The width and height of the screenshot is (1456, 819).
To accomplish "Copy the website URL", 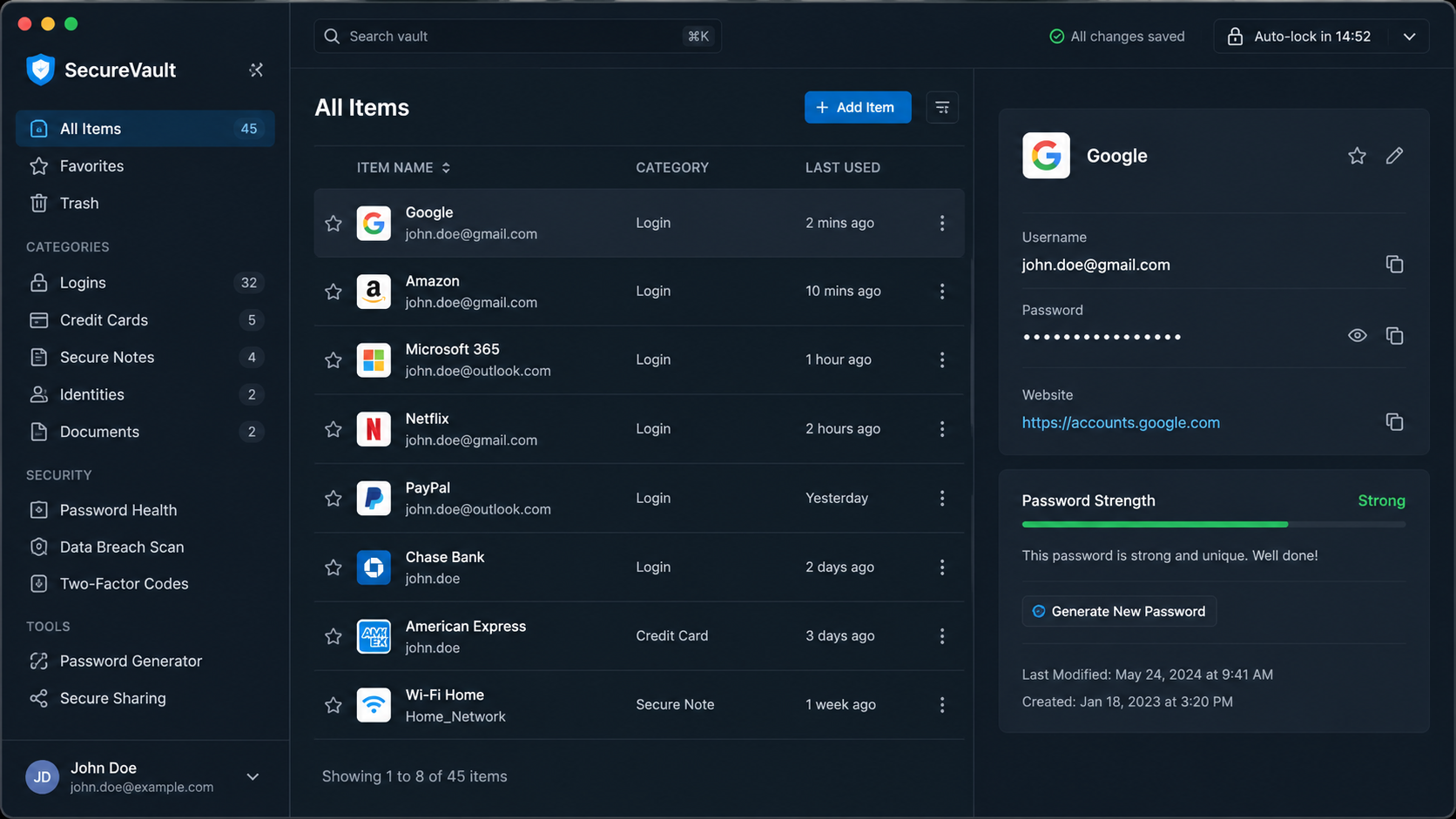I will click(1394, 421).
